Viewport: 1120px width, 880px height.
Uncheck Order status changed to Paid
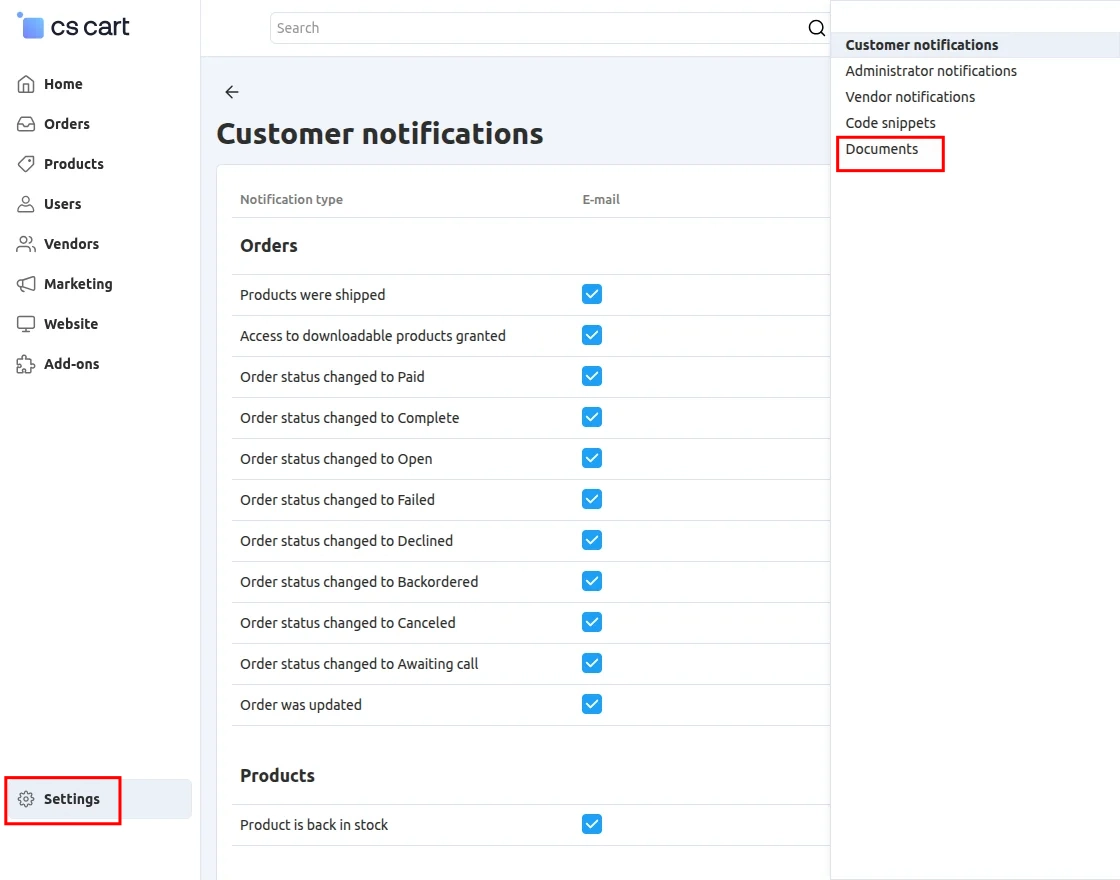coord(591,376)
